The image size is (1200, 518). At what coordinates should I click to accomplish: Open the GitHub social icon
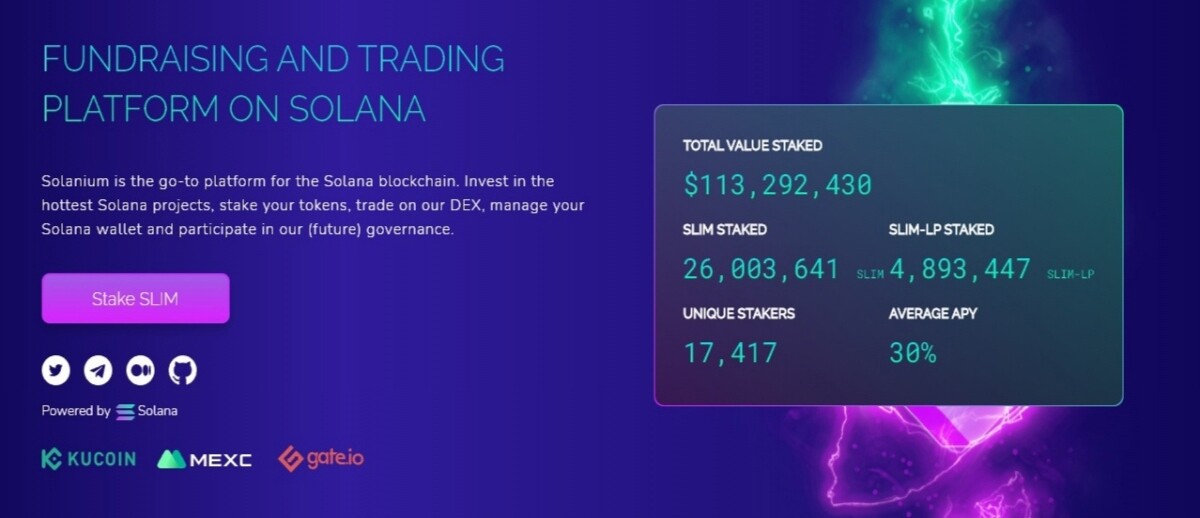183,371
